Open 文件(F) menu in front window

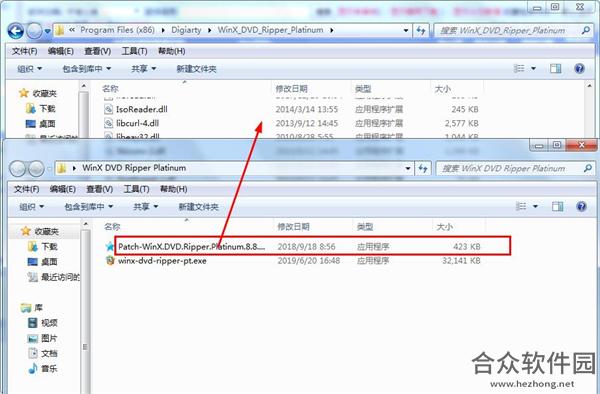tap(26, 189)
